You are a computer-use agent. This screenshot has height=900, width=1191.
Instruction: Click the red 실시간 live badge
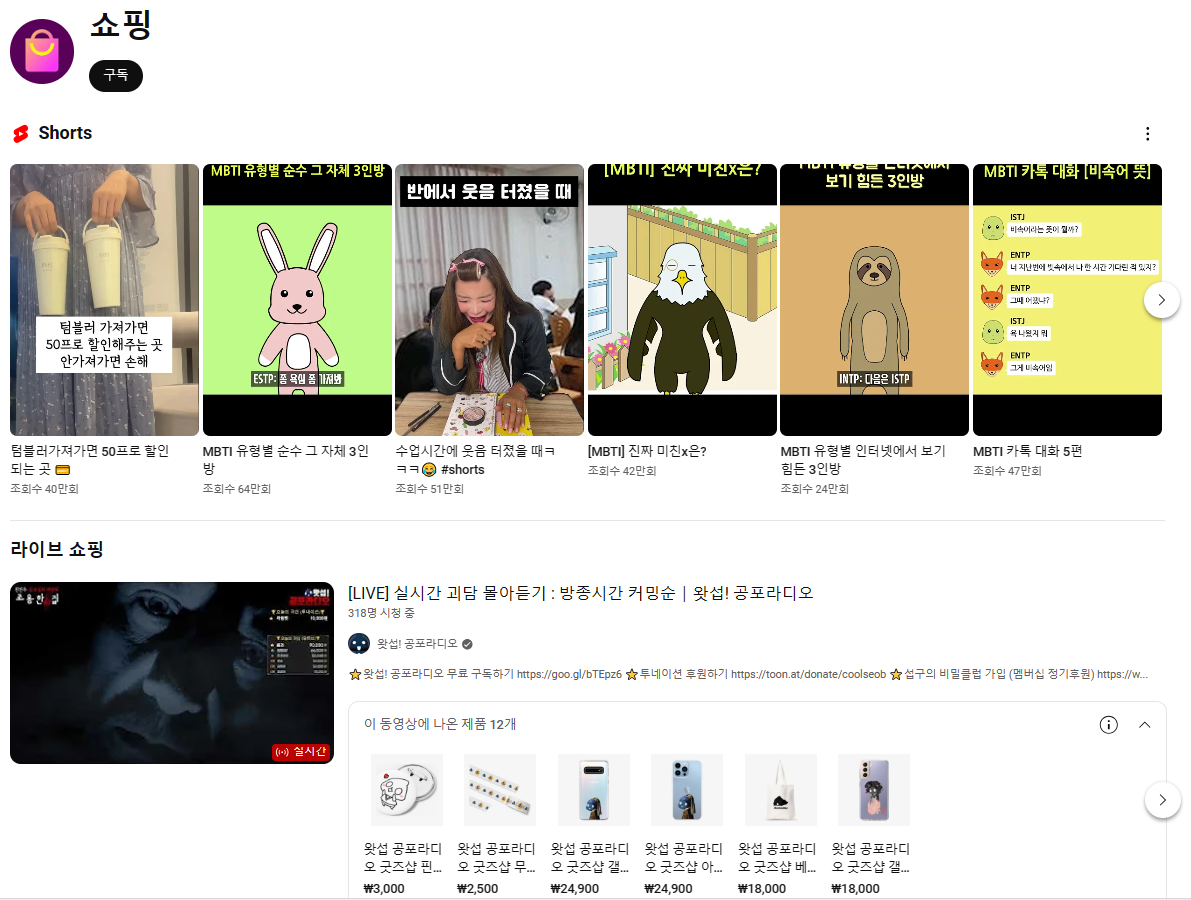[301, 752]
